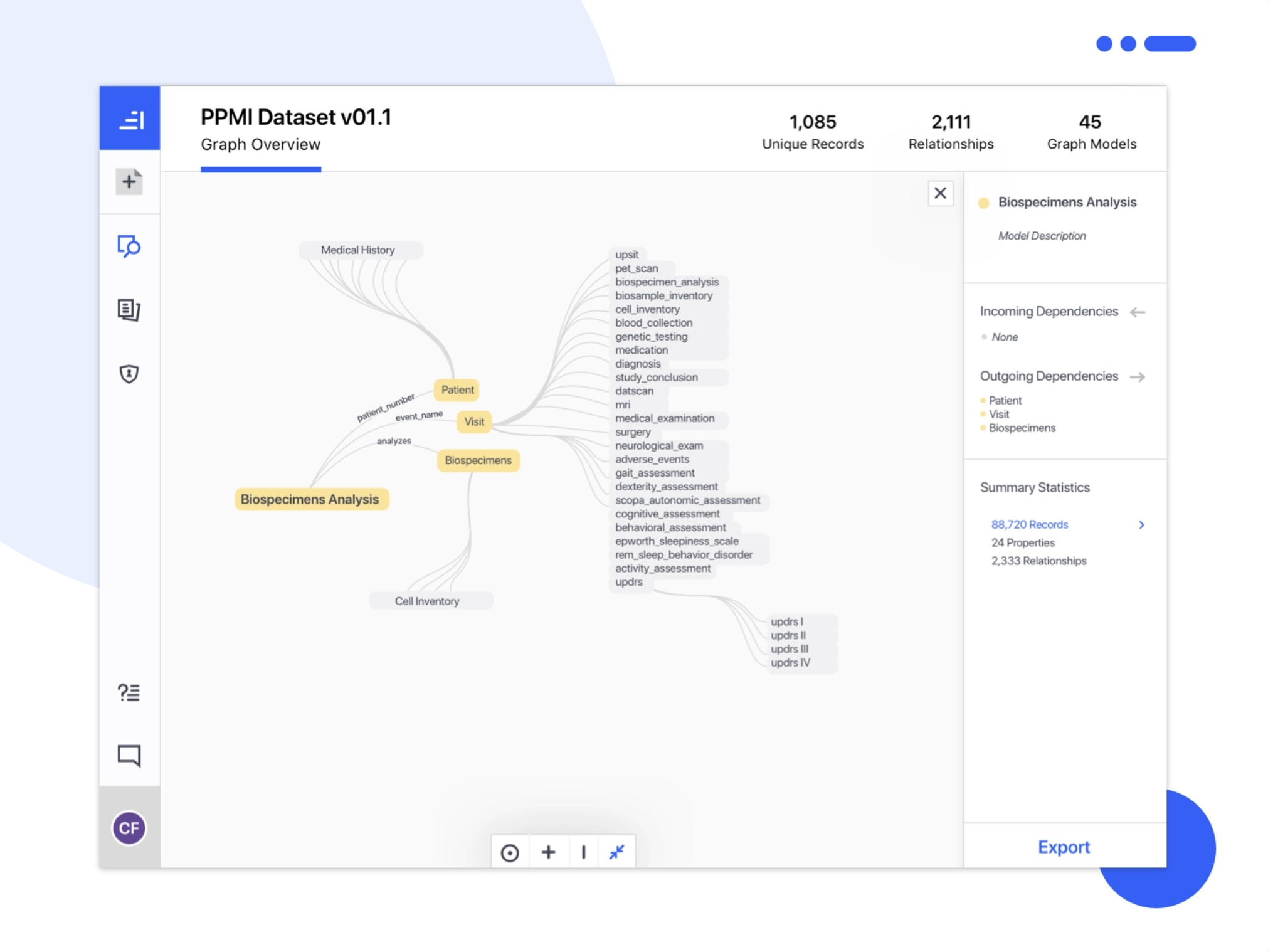Open the 88,720 Records link
The image size is (1268, 952).
click(1029, 524)
